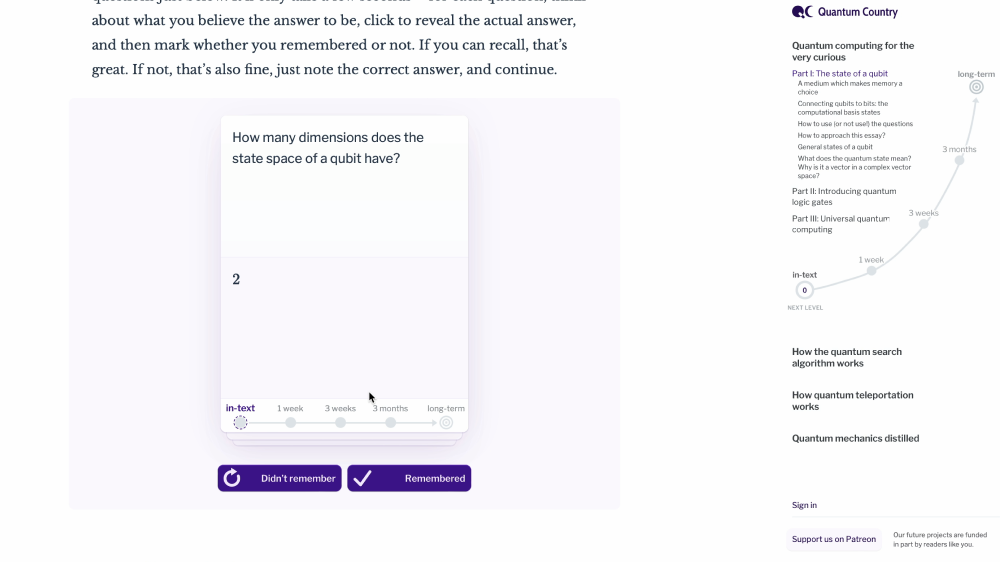
Task: Click Support us on Patreon button
Action: [833, 539]
